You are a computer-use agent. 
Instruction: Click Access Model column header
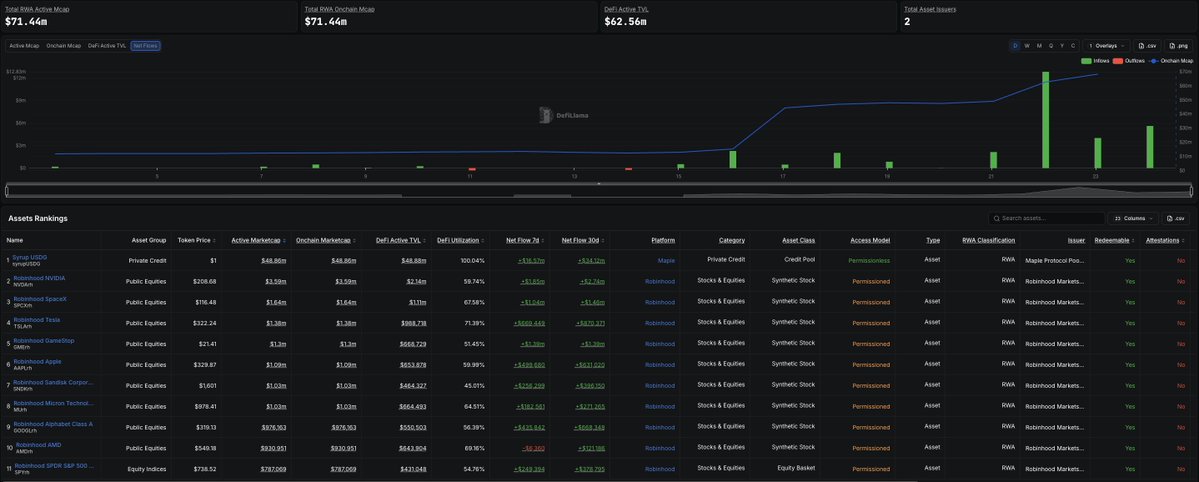(x=869, y=240)
